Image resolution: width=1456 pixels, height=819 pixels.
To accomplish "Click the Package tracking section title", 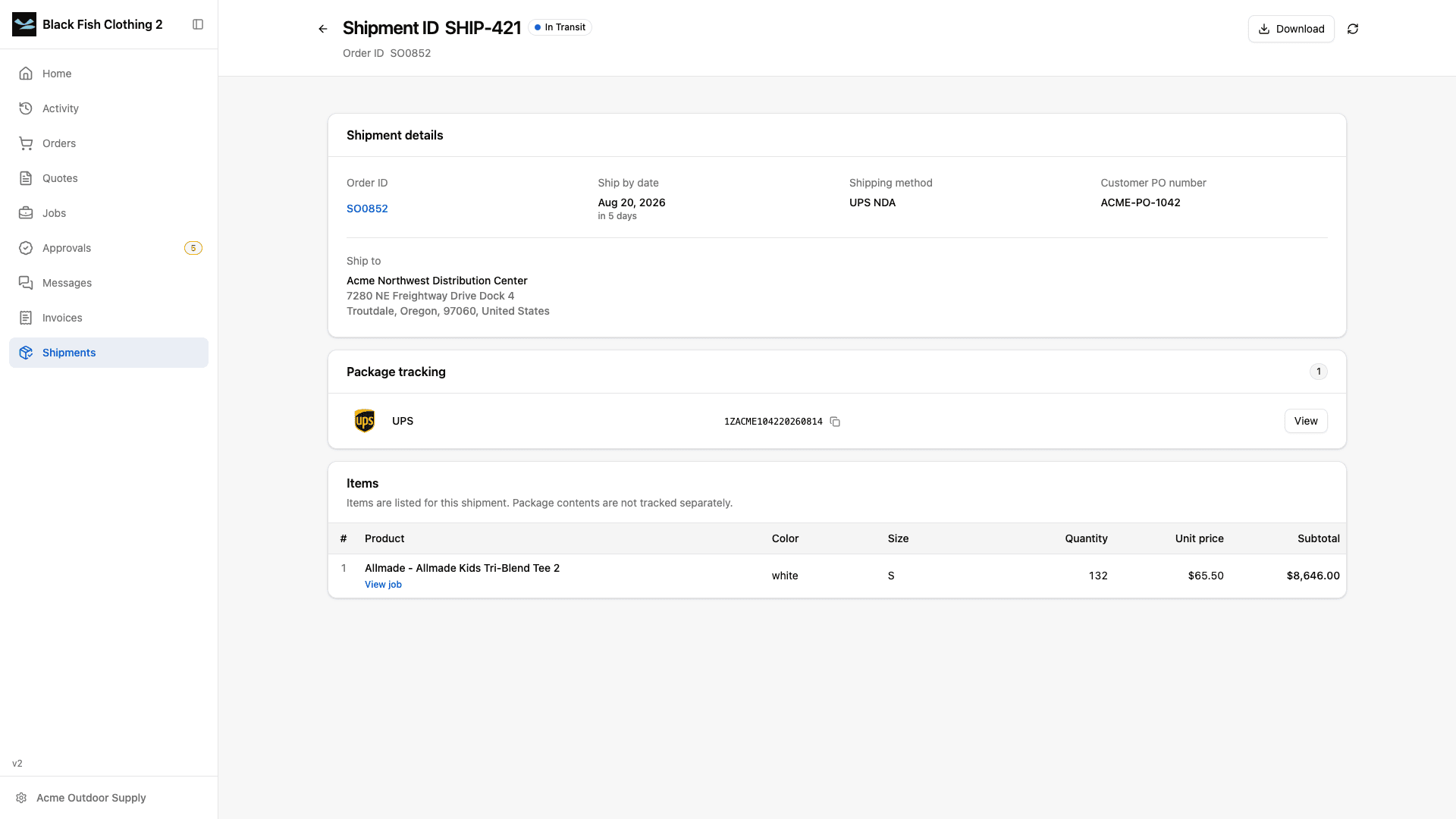I will (396, 372).
